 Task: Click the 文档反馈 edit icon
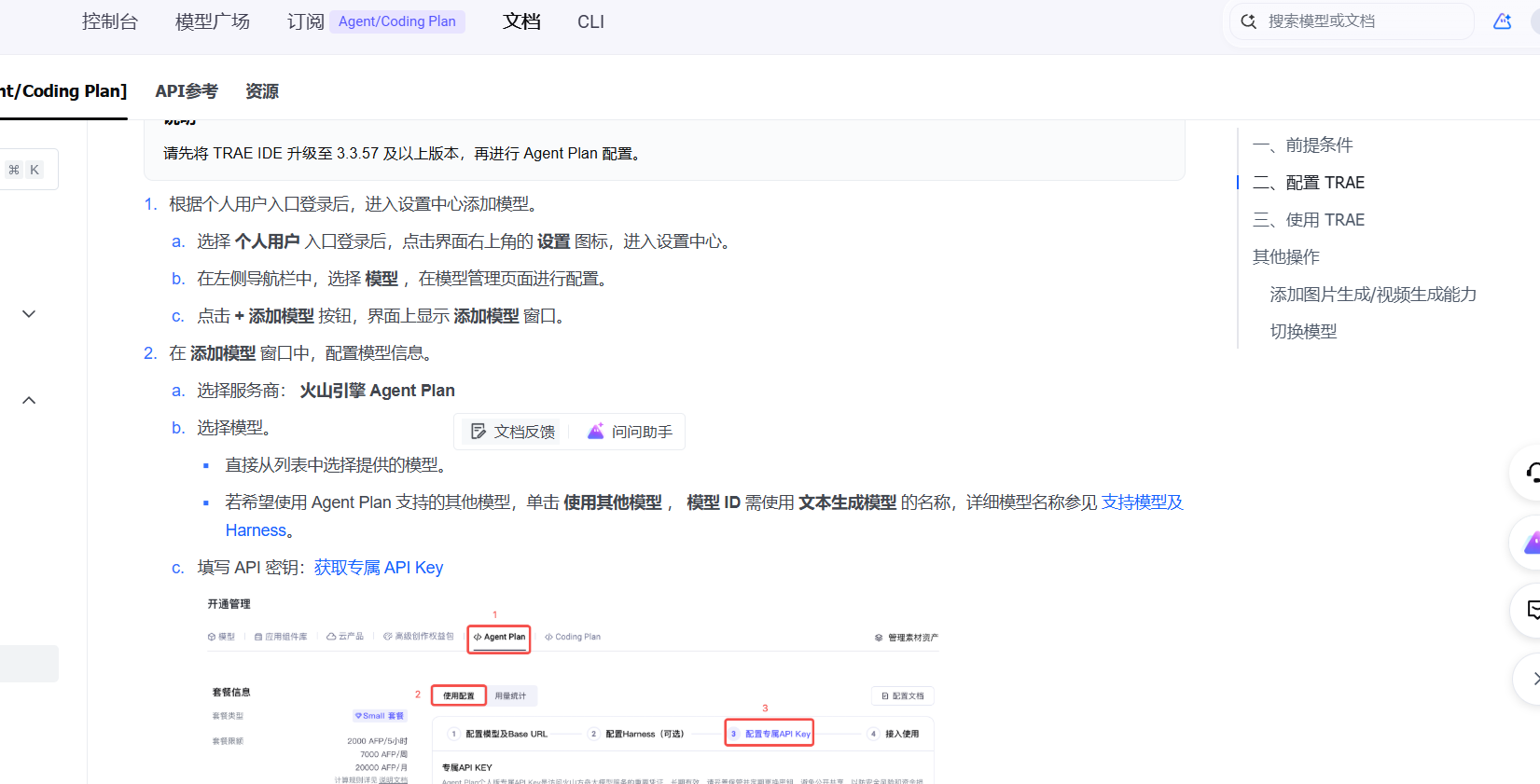click(x=479, y=432)
